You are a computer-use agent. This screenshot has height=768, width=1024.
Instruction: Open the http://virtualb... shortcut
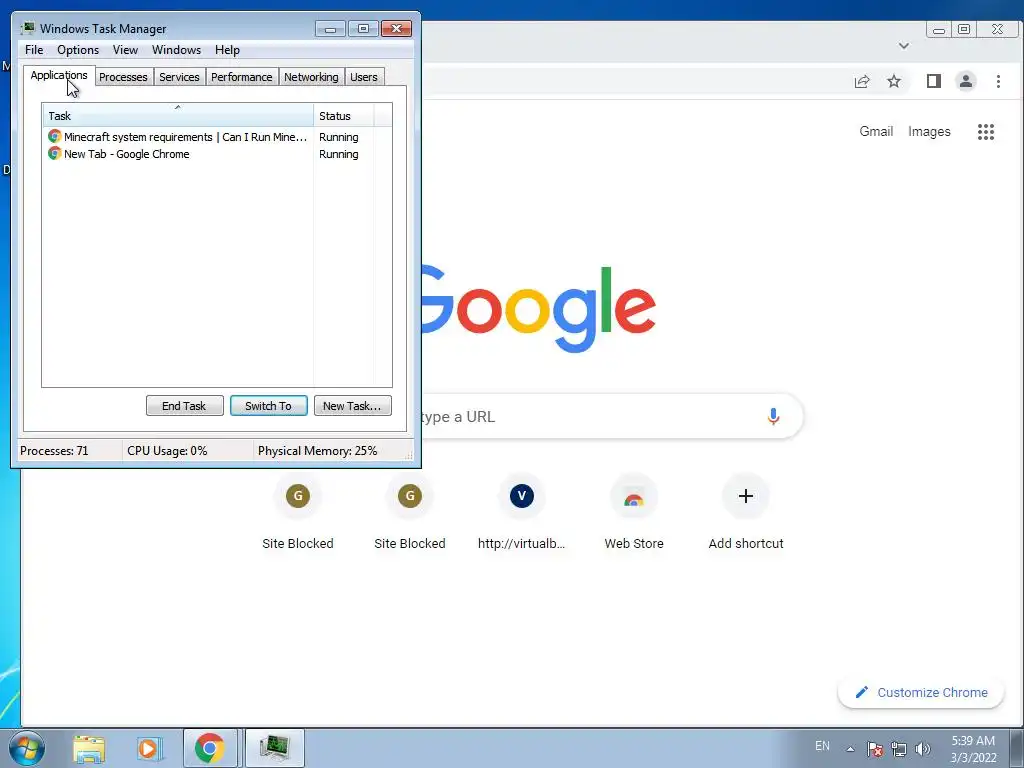pos(522,514)
